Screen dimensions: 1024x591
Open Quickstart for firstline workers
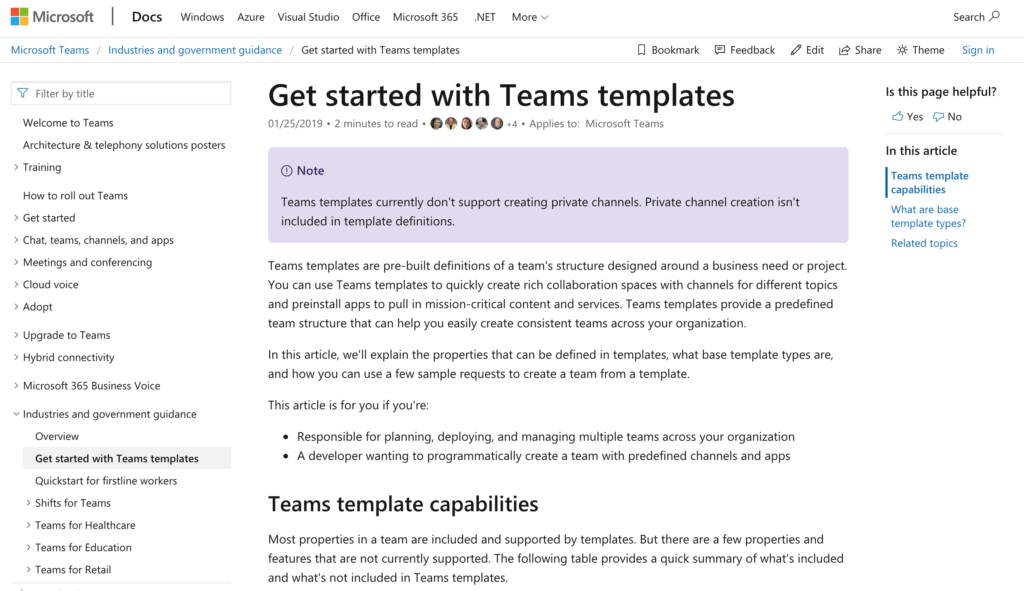click(106, 481)
